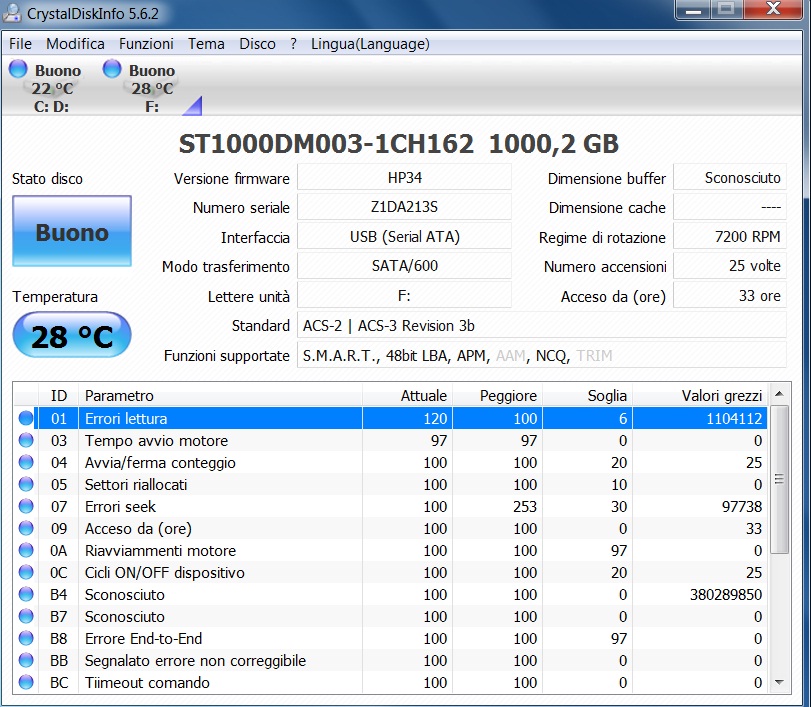Click the Valori grezzi column header
811x707 pixels.
(x=700, y=396)
